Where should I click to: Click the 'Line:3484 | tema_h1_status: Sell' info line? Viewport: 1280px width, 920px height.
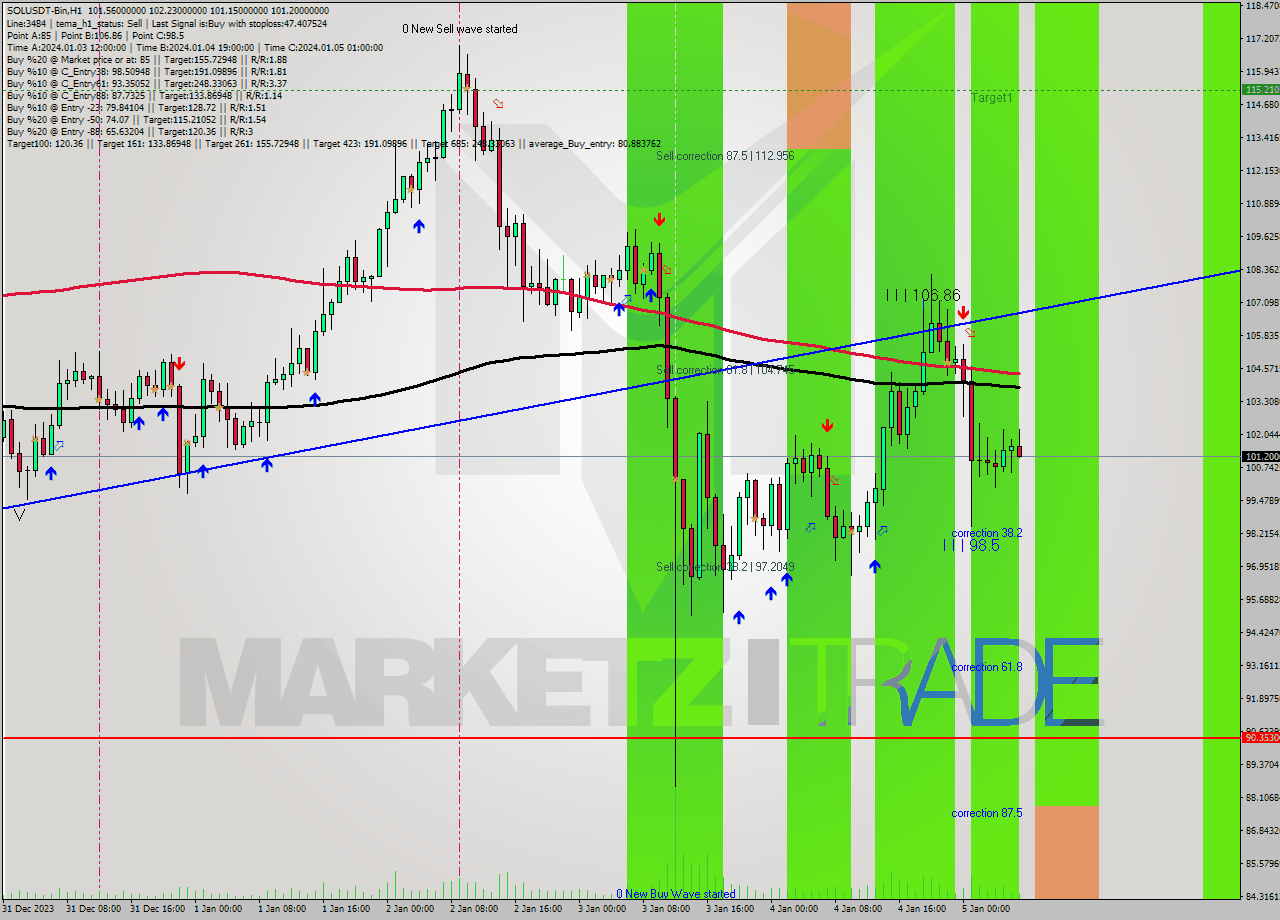pyautogui.click(x=168, y=22)
